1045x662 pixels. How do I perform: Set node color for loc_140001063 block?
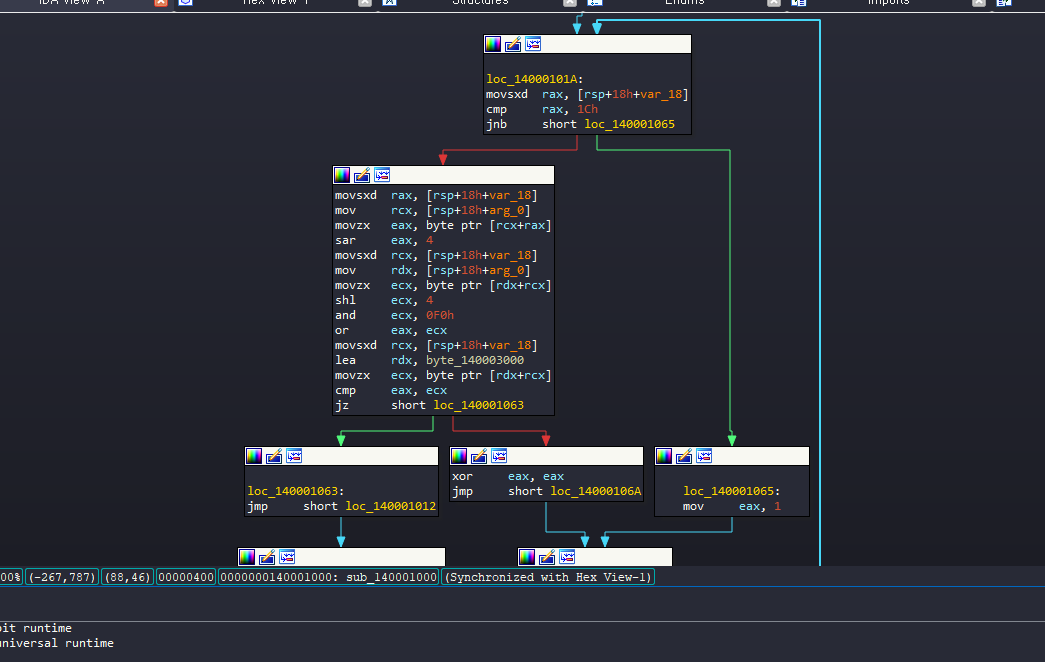[254, 456]
